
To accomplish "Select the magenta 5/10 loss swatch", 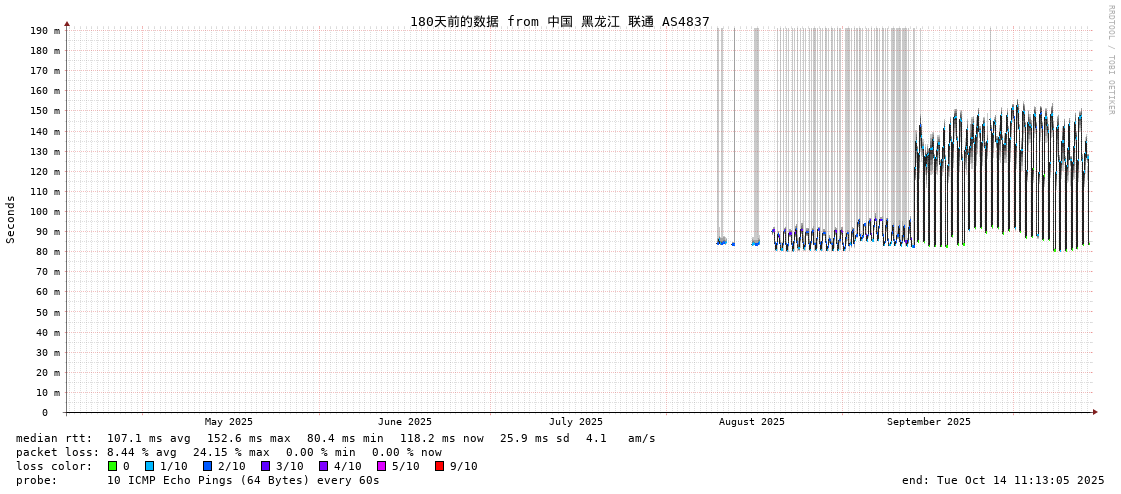I will pyautogui.click(x=381, y=466).
